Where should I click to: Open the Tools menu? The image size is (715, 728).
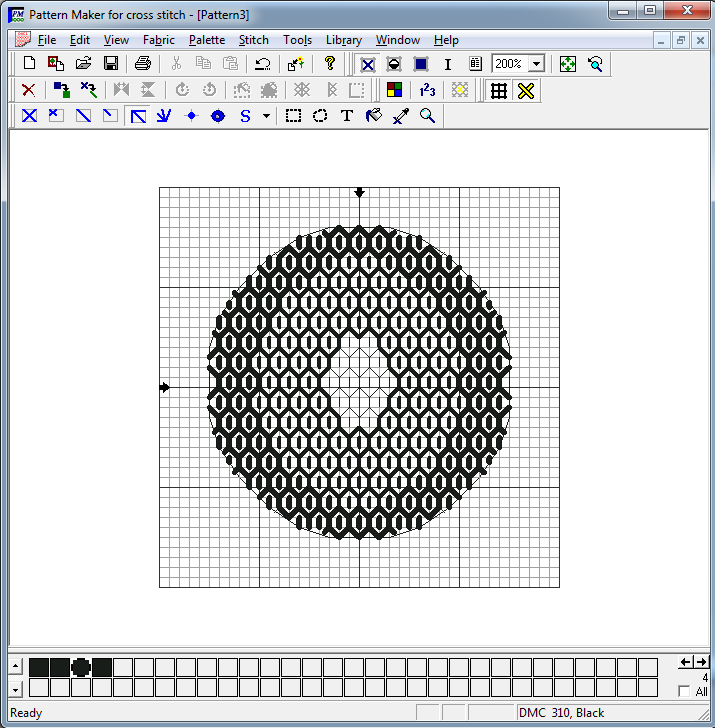click(x=298, y=40)
